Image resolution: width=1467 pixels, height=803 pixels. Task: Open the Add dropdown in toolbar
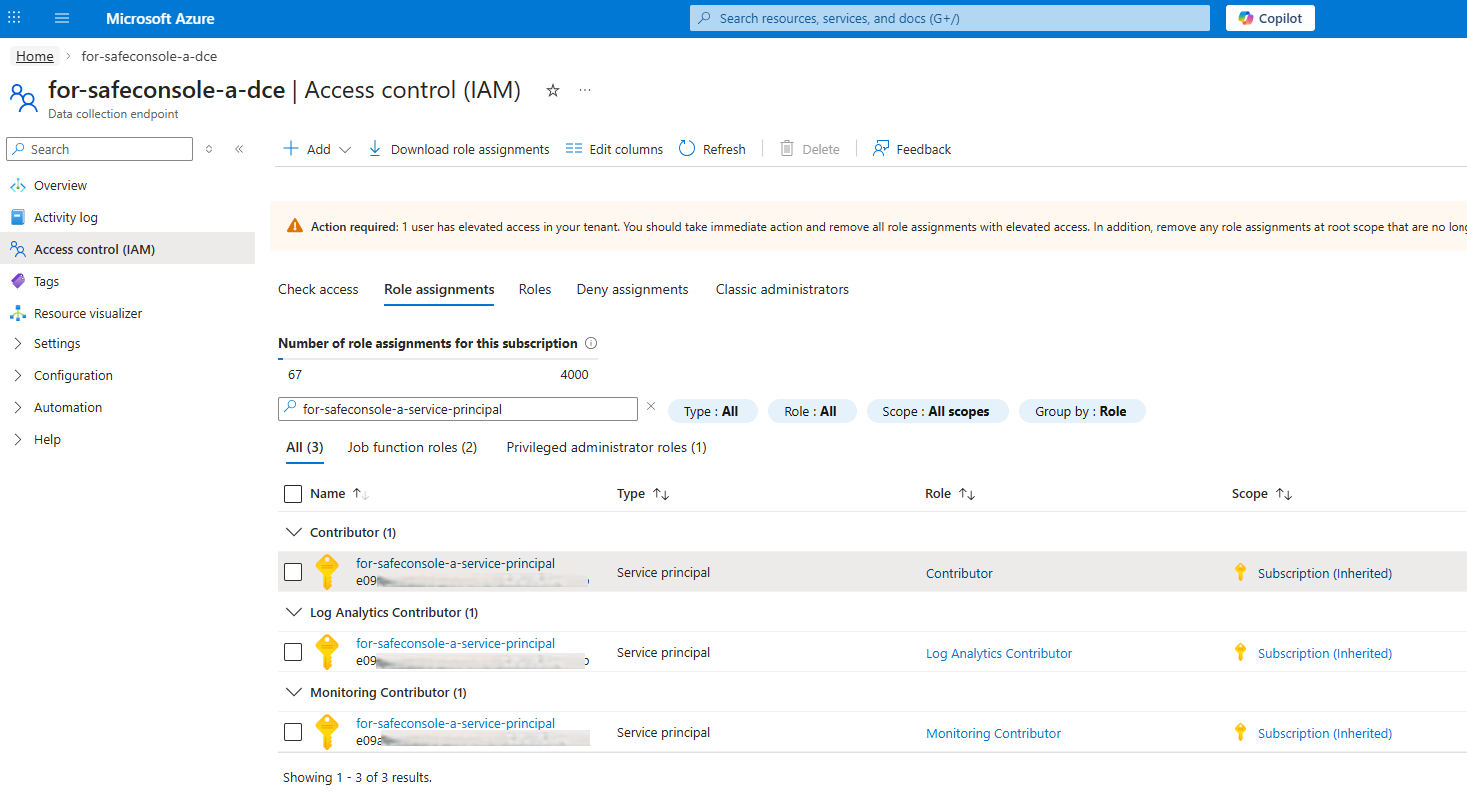[x=317, y=149]
